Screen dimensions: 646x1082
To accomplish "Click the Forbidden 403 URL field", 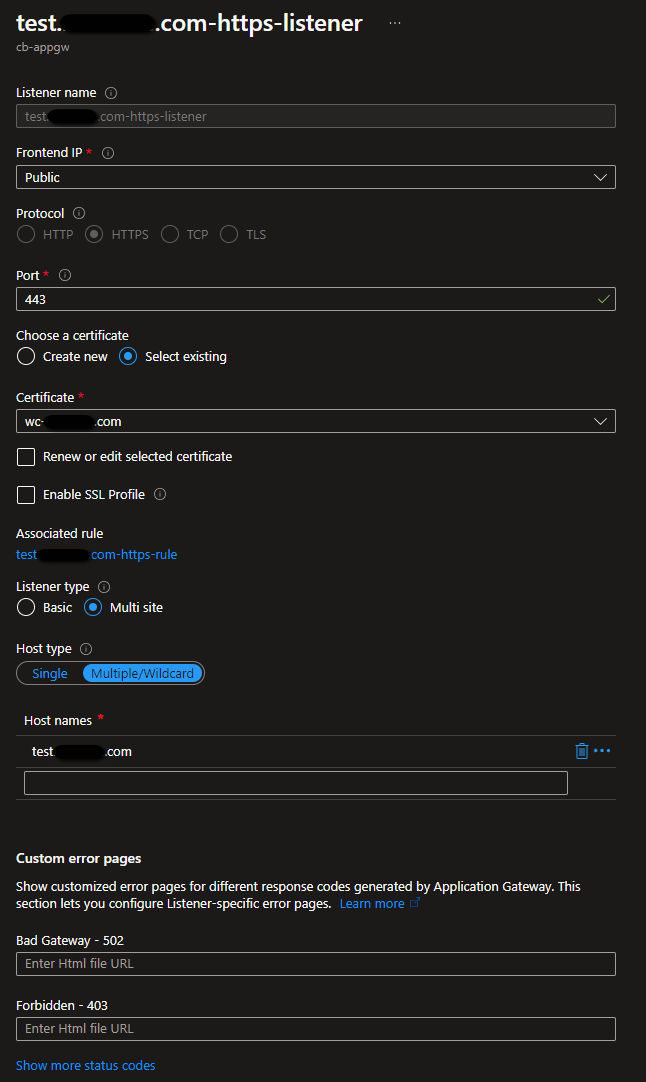I will click(316, 1029).
